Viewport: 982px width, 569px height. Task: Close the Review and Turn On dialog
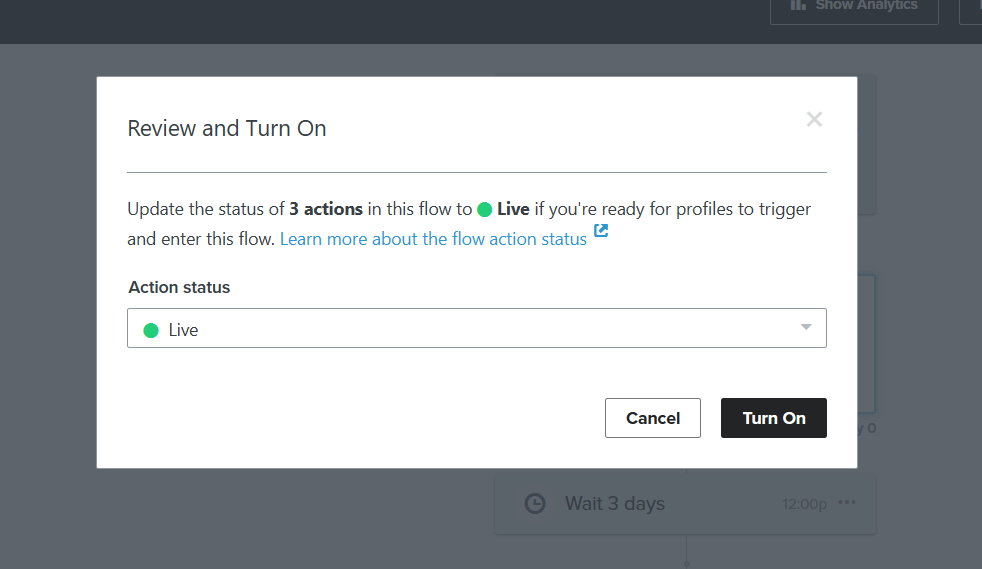(x=814, y=119)
